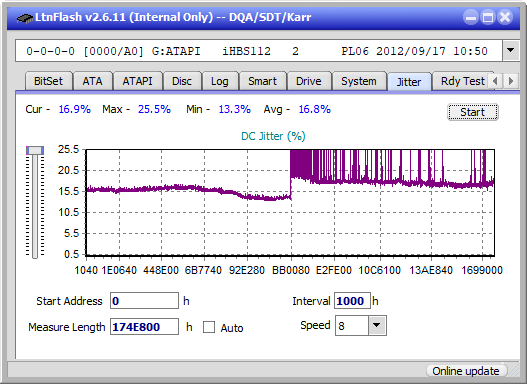Screen dimensions: 527x384
Task: Click the Interval field showing 1000
Action: click(x=352, y=301)
